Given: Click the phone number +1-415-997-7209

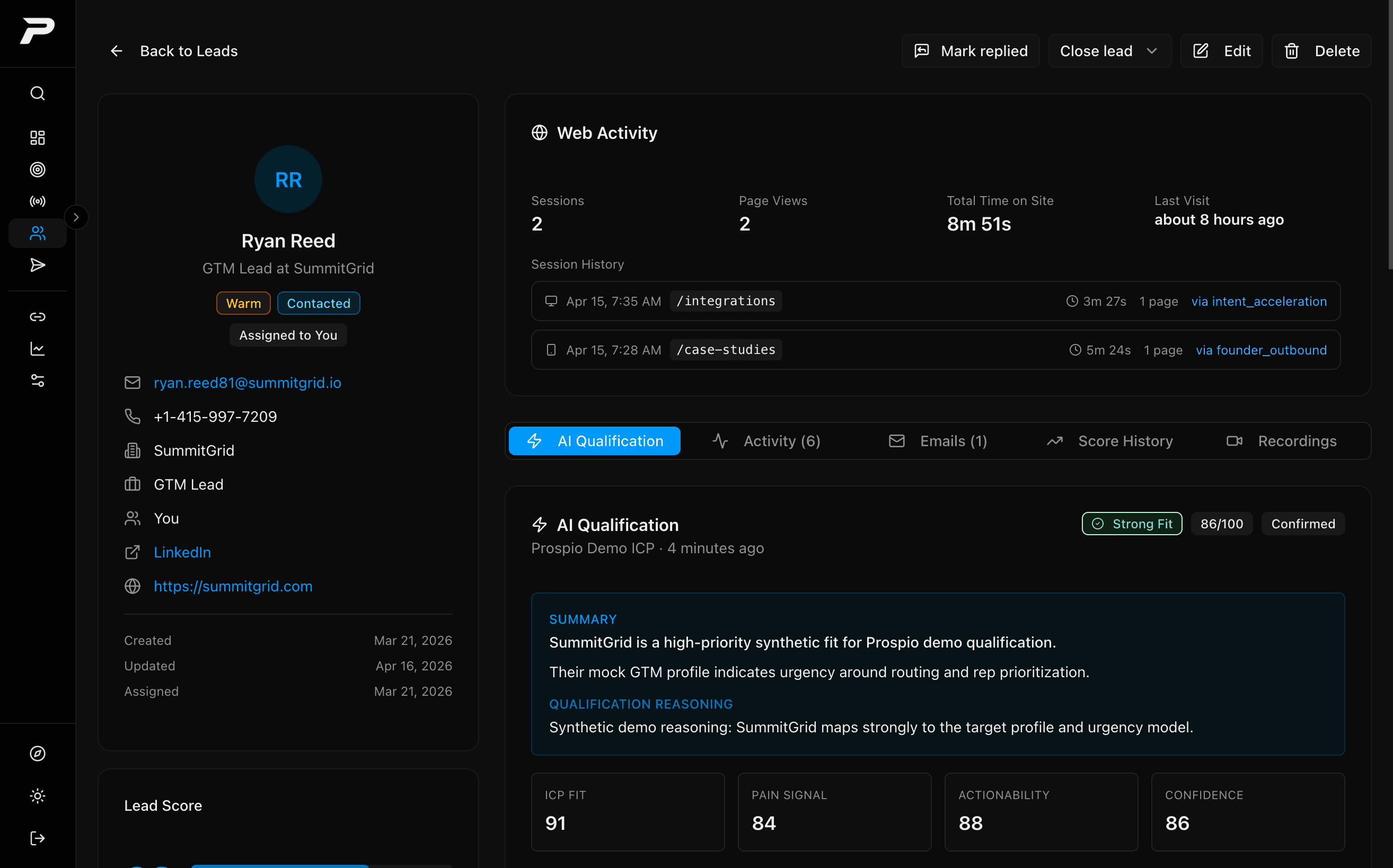Looking at the screenshot, I should coord(215,416).
